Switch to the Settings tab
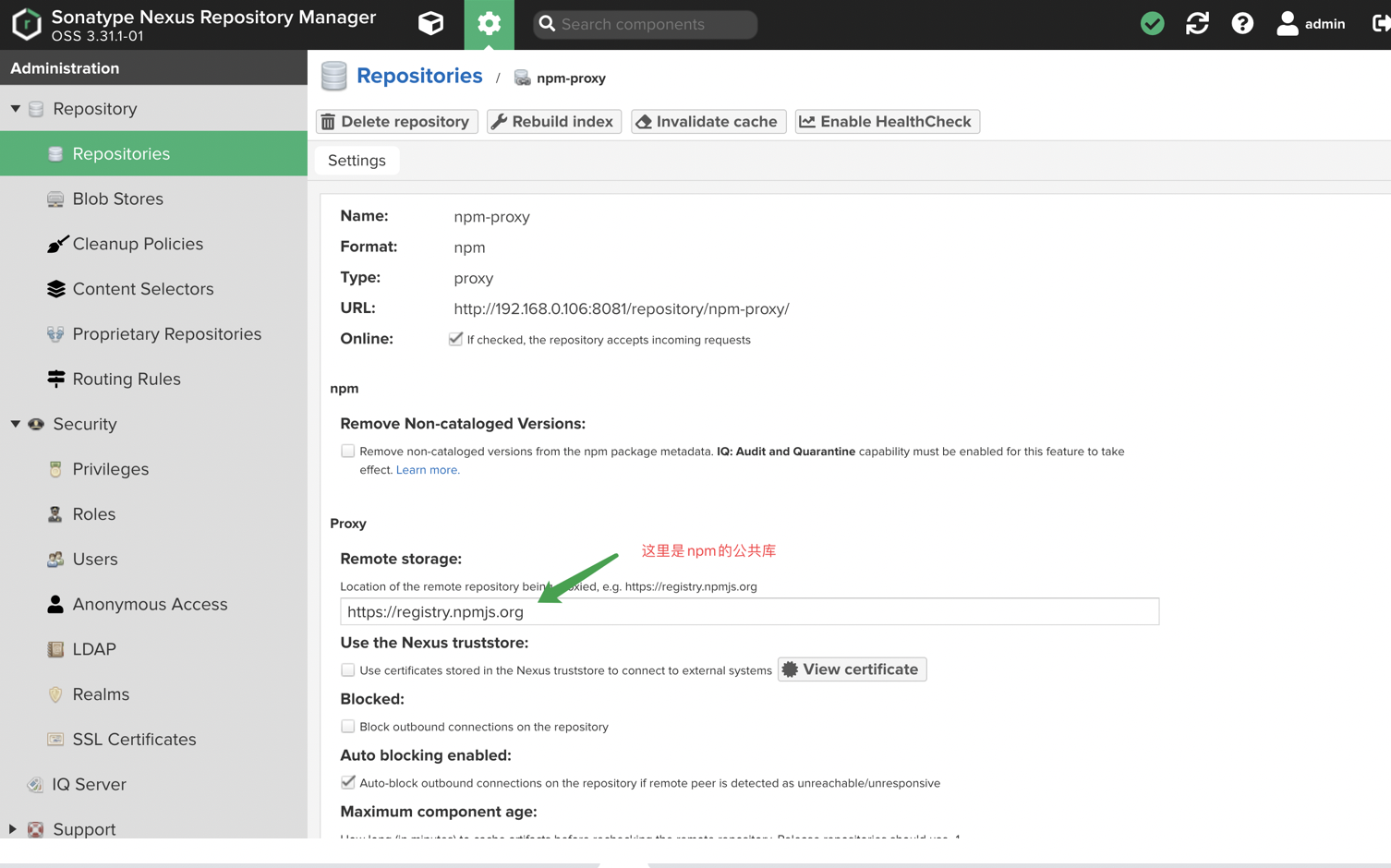The height and width of the screenshot is (868, 1391). [x=357, y=161]
